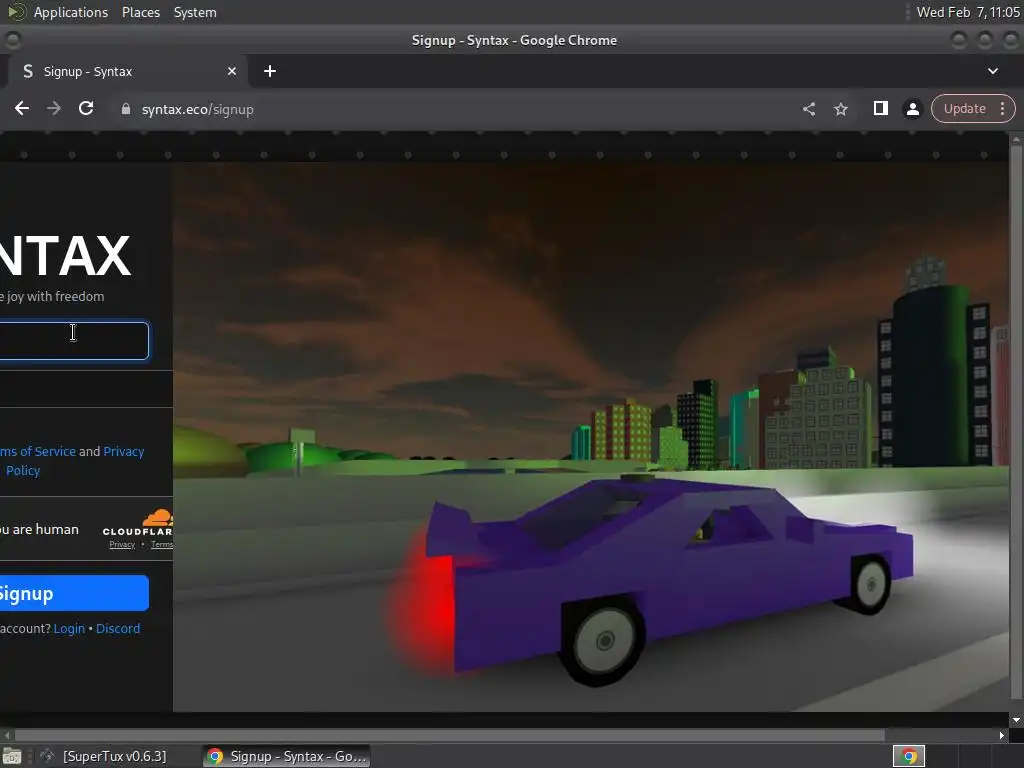
Task: Expand the tab search chevron
Action: tap(993, 71)
